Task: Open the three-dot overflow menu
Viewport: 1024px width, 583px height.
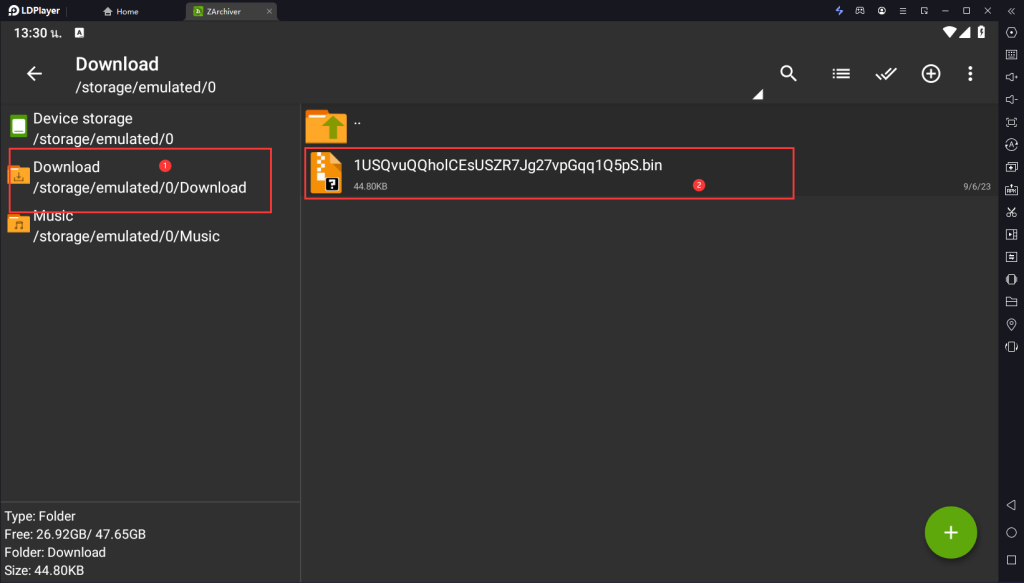Action: (970, 74)
